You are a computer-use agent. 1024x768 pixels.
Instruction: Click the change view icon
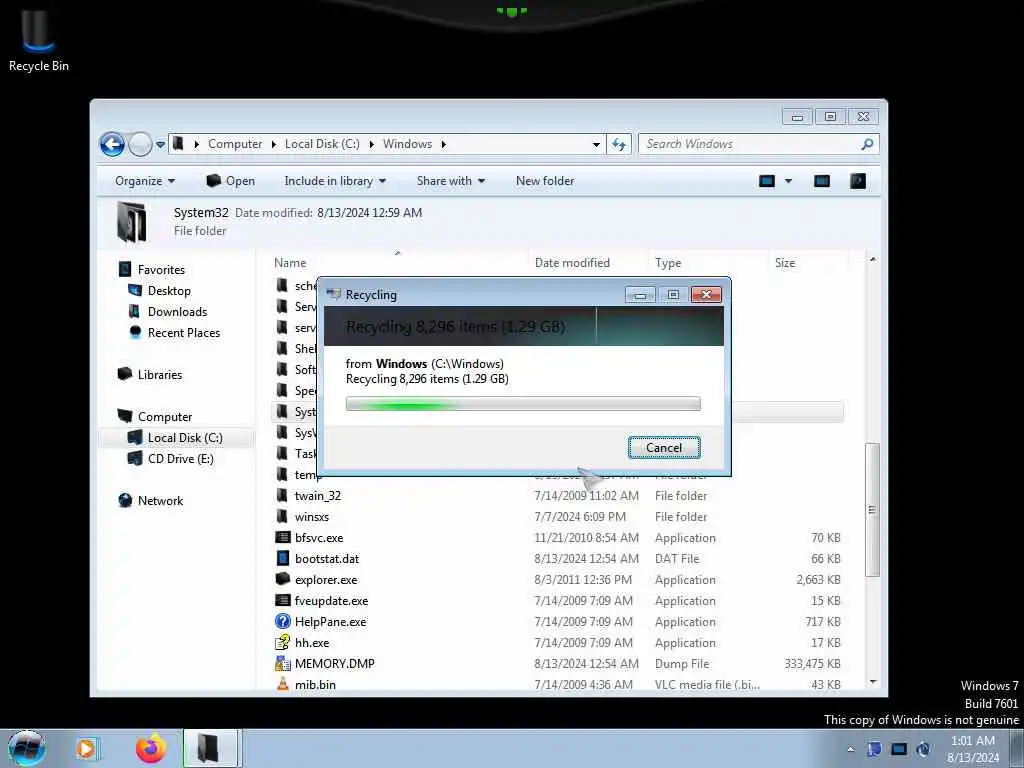pyautogui.click(x=767, y=181)
